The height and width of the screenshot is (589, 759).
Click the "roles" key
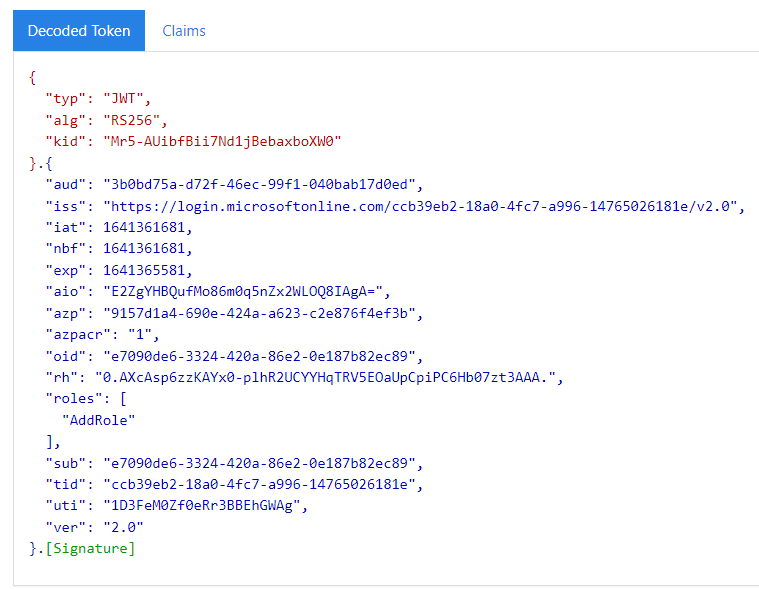click(x=74, y=398)
